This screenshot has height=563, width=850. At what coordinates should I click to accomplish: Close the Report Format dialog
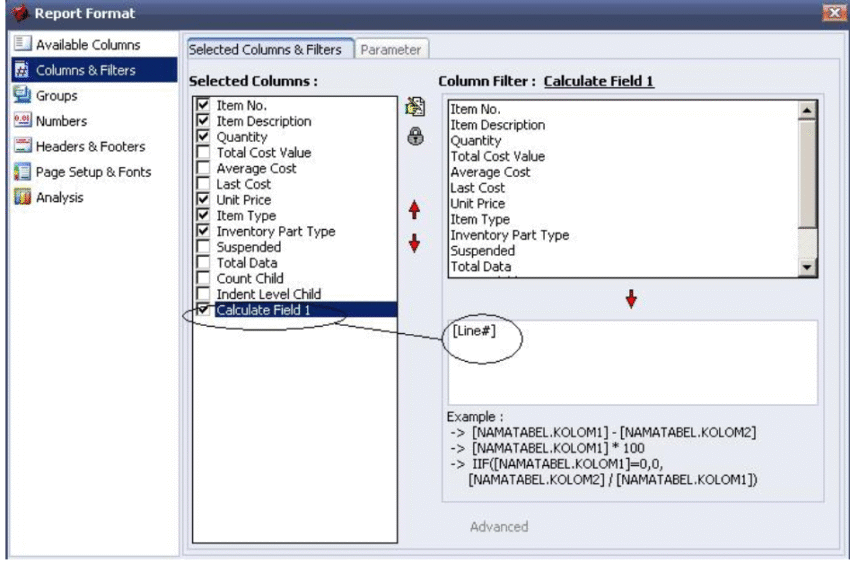[x=834, y=12]
